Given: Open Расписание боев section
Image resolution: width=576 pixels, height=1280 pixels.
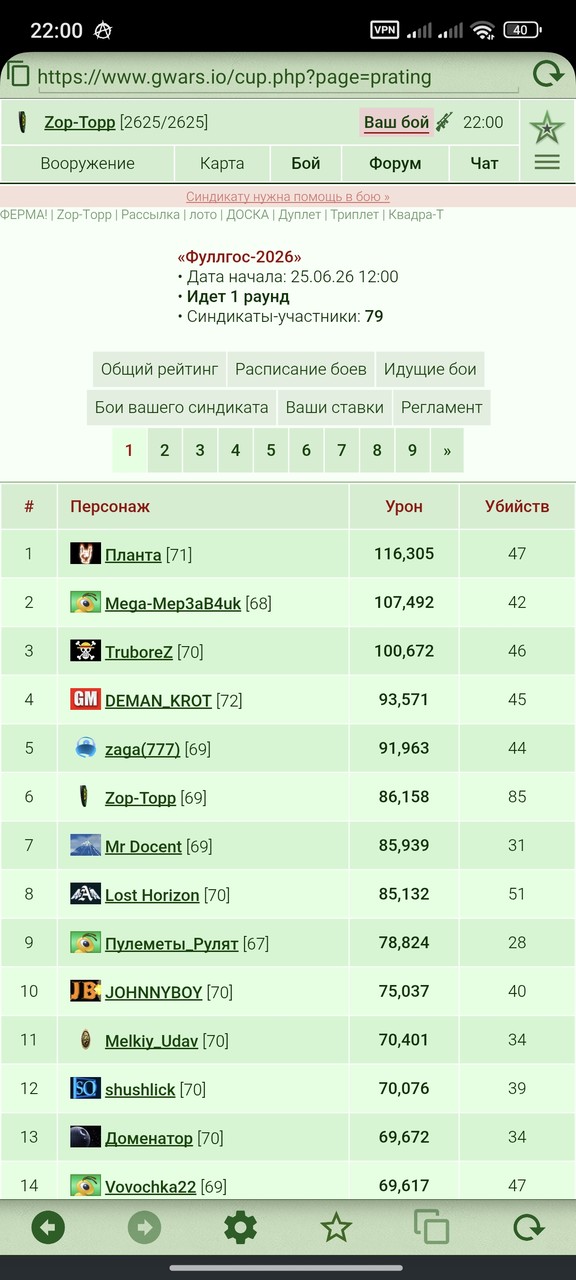Looking at the screenshot, I should pos(301,369).
